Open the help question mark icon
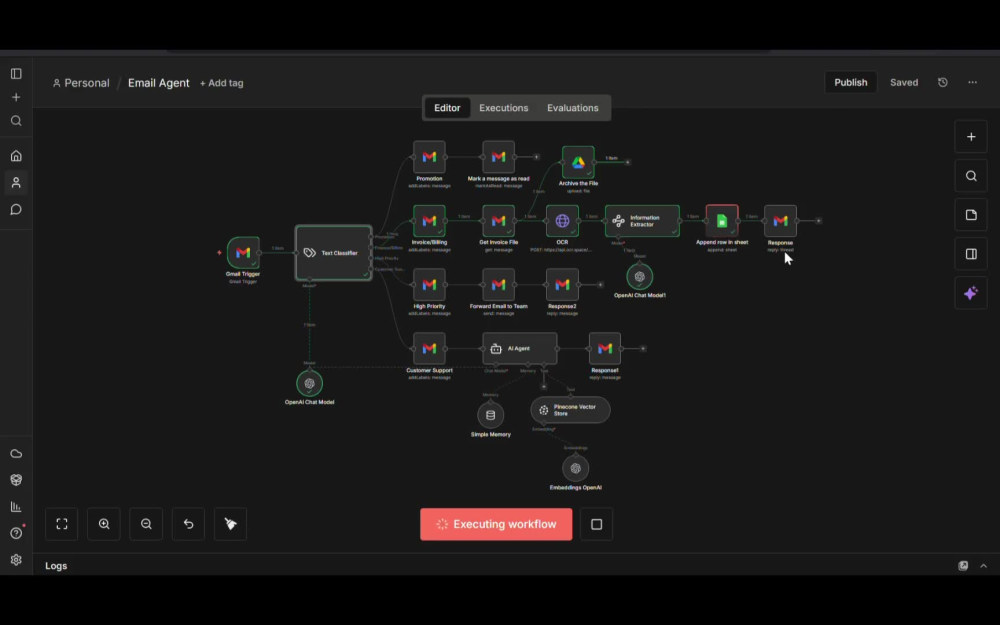Screen dimensions: 1000x625 coord(16,533)
